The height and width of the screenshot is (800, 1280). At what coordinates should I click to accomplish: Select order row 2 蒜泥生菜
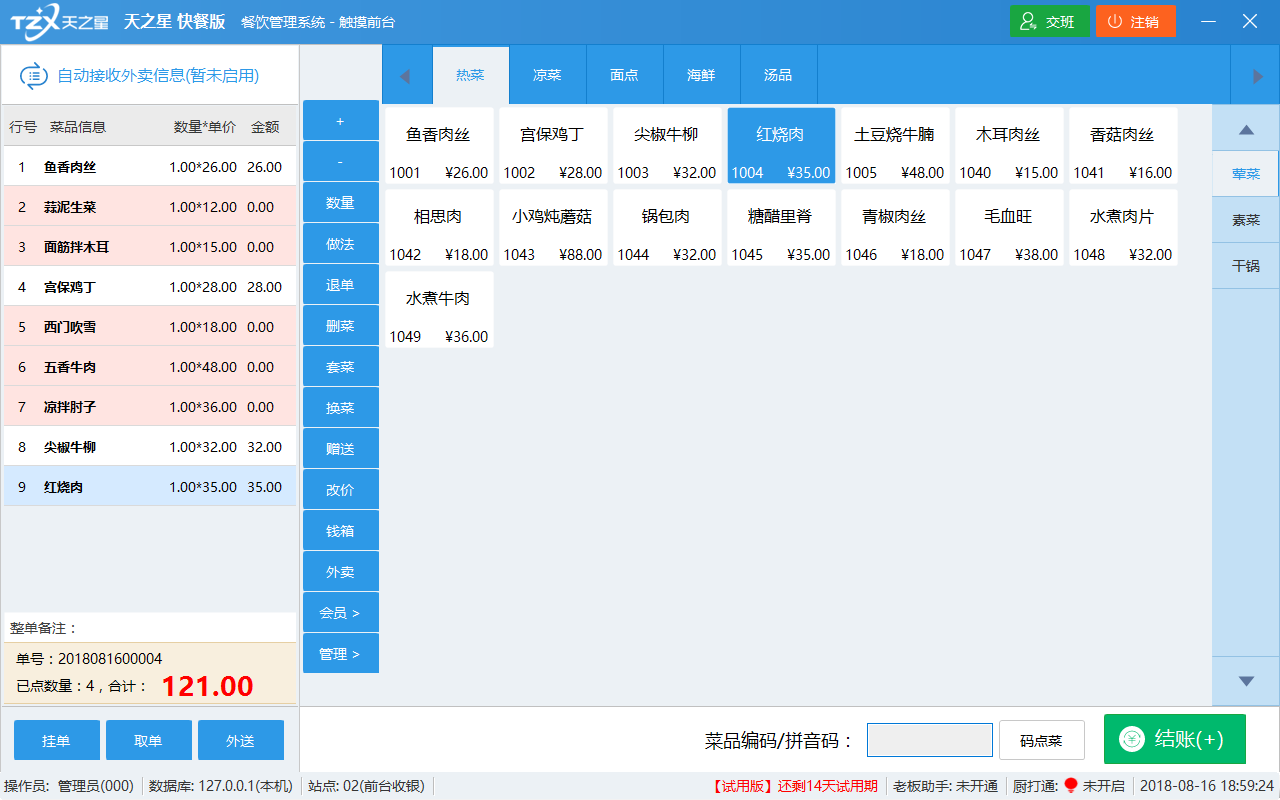[150, 207]
